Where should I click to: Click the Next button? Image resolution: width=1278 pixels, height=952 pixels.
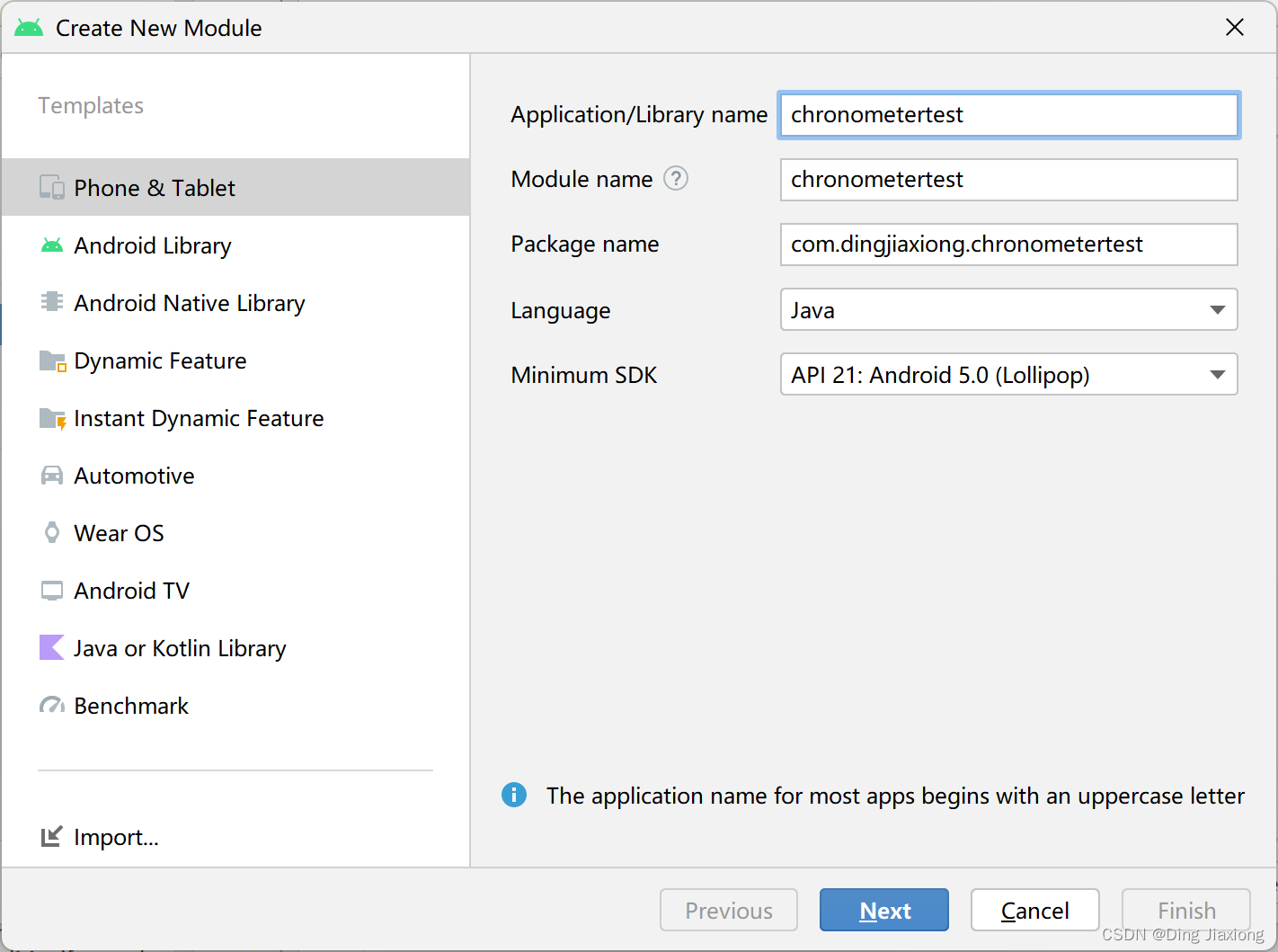[884, 910]
